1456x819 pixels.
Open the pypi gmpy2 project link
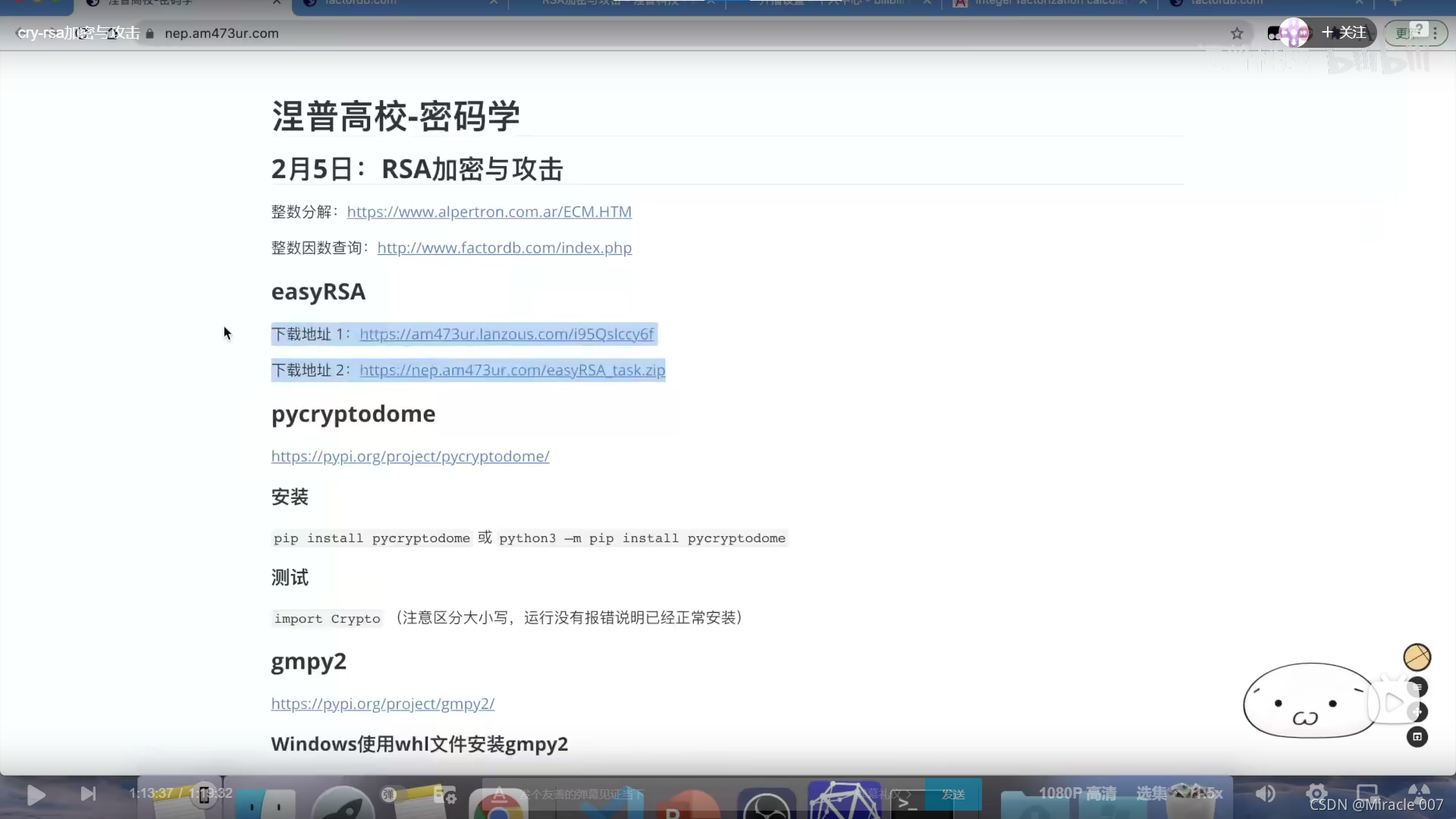click(382, 704)
